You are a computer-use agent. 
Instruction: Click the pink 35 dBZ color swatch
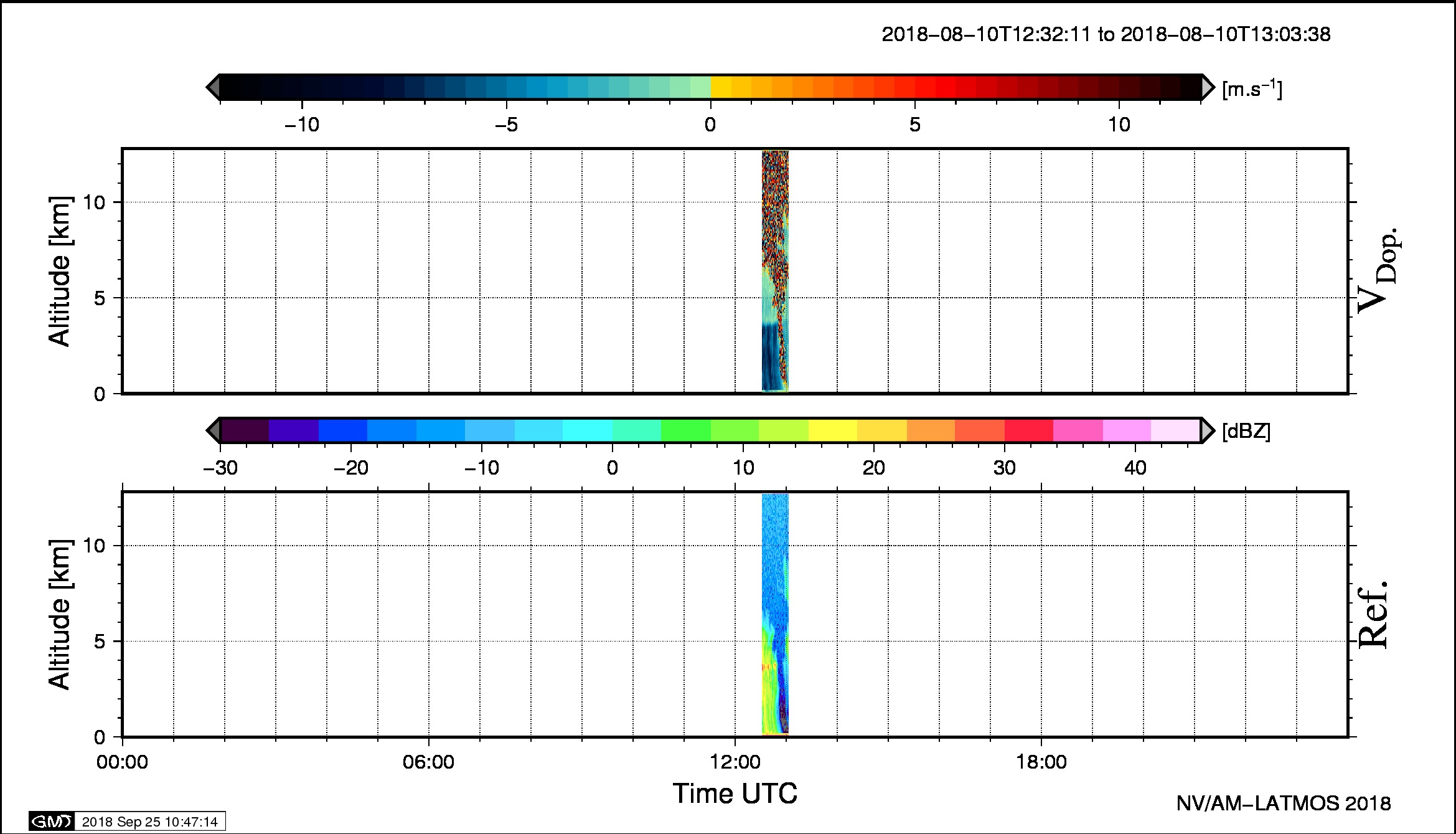[1078, 430]
